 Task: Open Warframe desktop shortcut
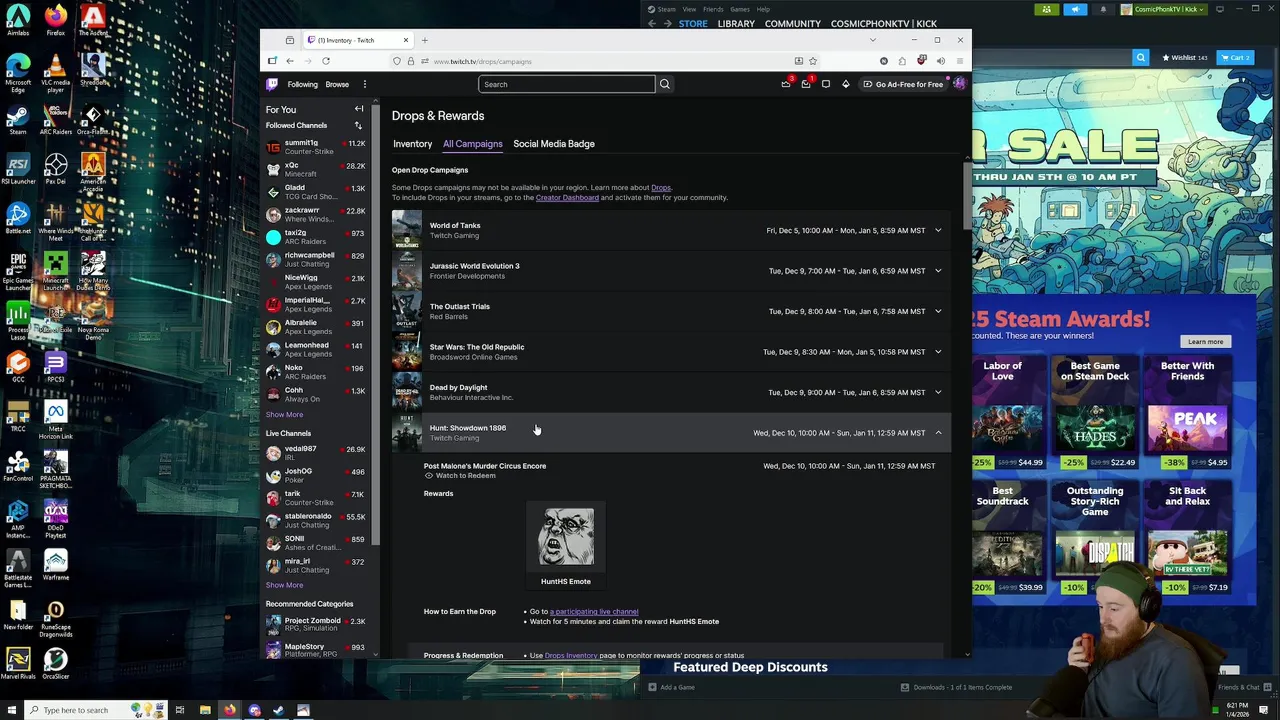[x=56, y=566]
